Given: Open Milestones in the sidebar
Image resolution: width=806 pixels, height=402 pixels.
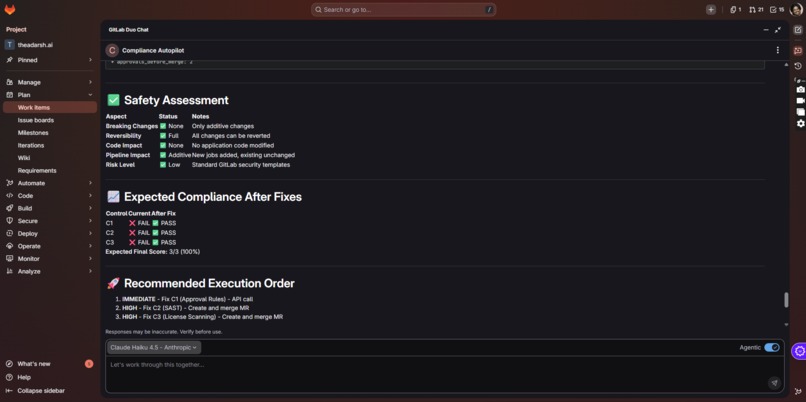Looking at the screenshot, I should (50, 133).
